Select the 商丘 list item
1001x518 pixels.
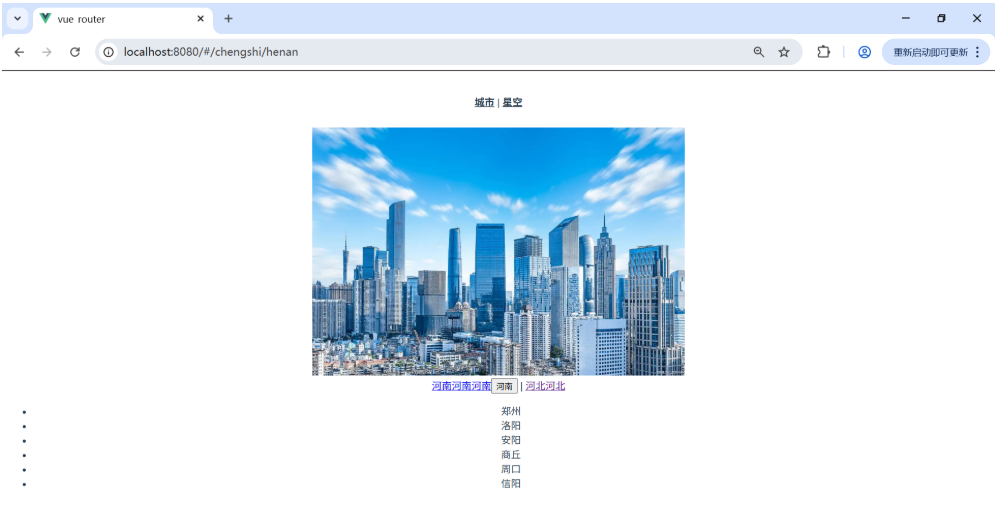click(x=511, y=455)
